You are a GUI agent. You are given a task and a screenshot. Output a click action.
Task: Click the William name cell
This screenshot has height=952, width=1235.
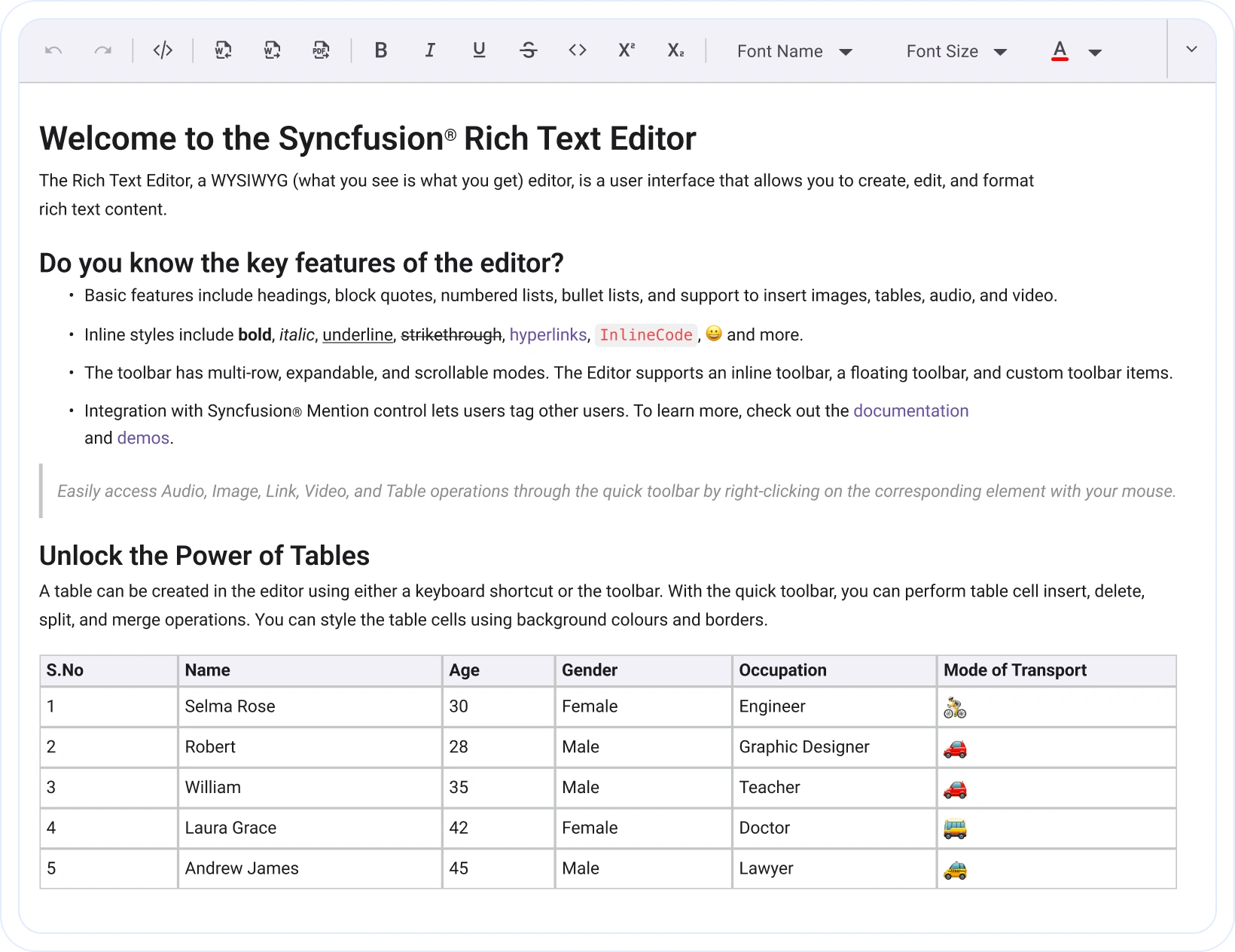point(310,788)
